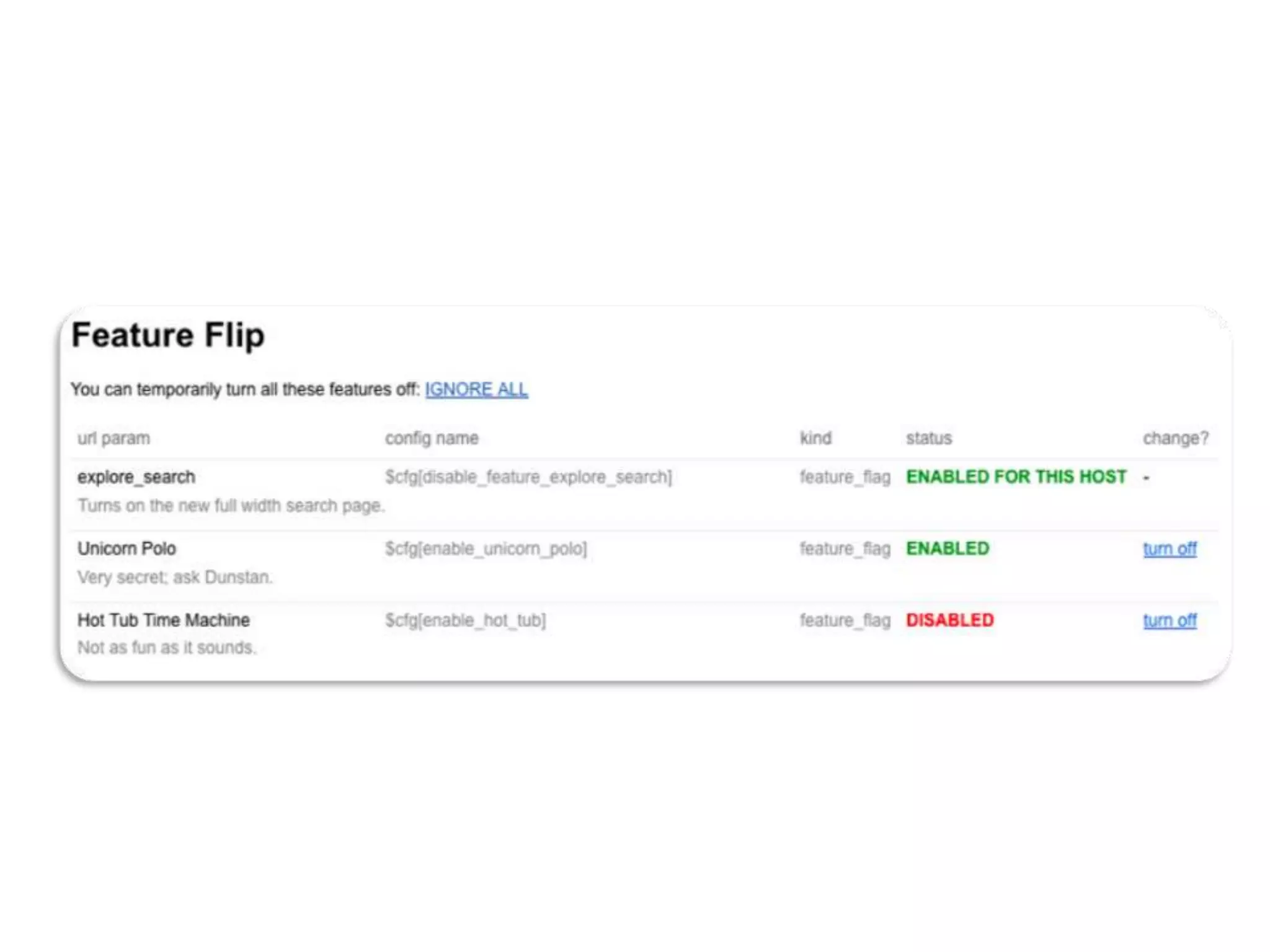
Task: Select the explore_search url param name
Action: tap(136, 477)
